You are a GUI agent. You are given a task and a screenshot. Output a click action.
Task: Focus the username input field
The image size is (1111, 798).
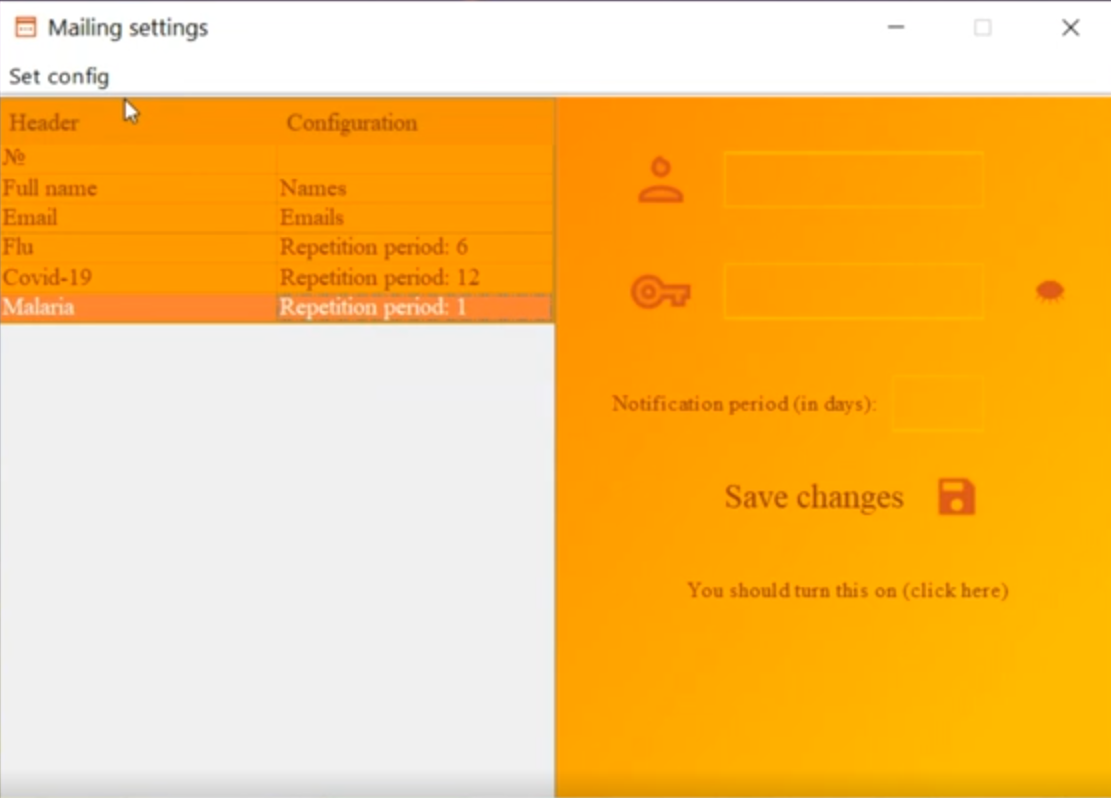pos(853,180)
